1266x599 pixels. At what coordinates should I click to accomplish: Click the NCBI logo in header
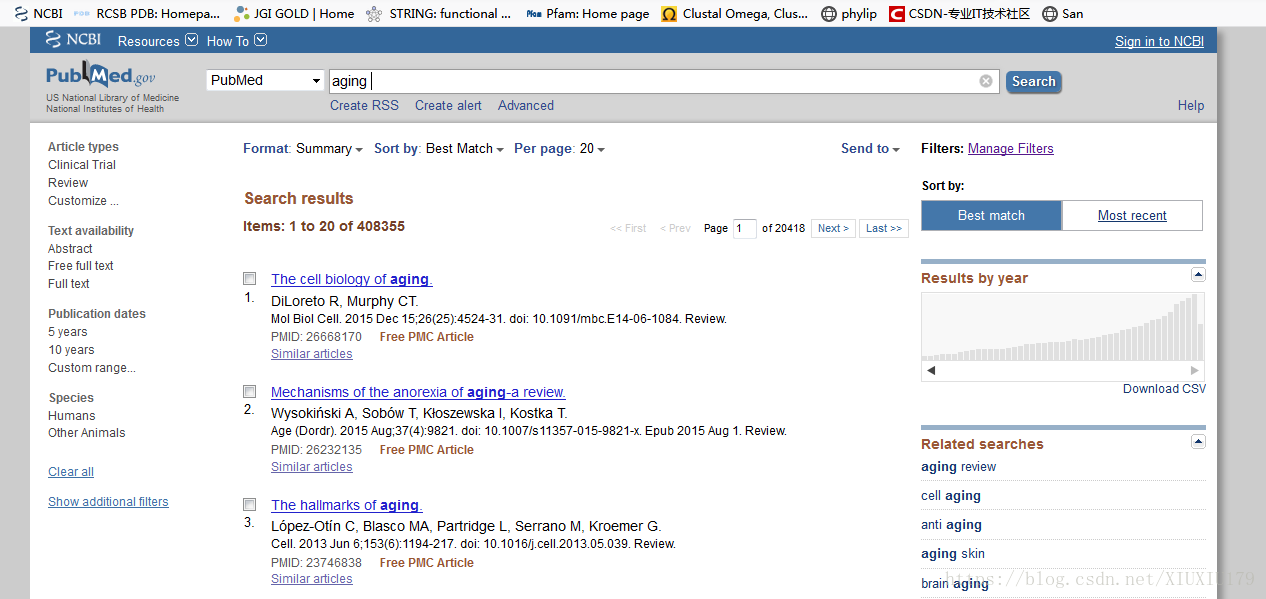[73, 40]
